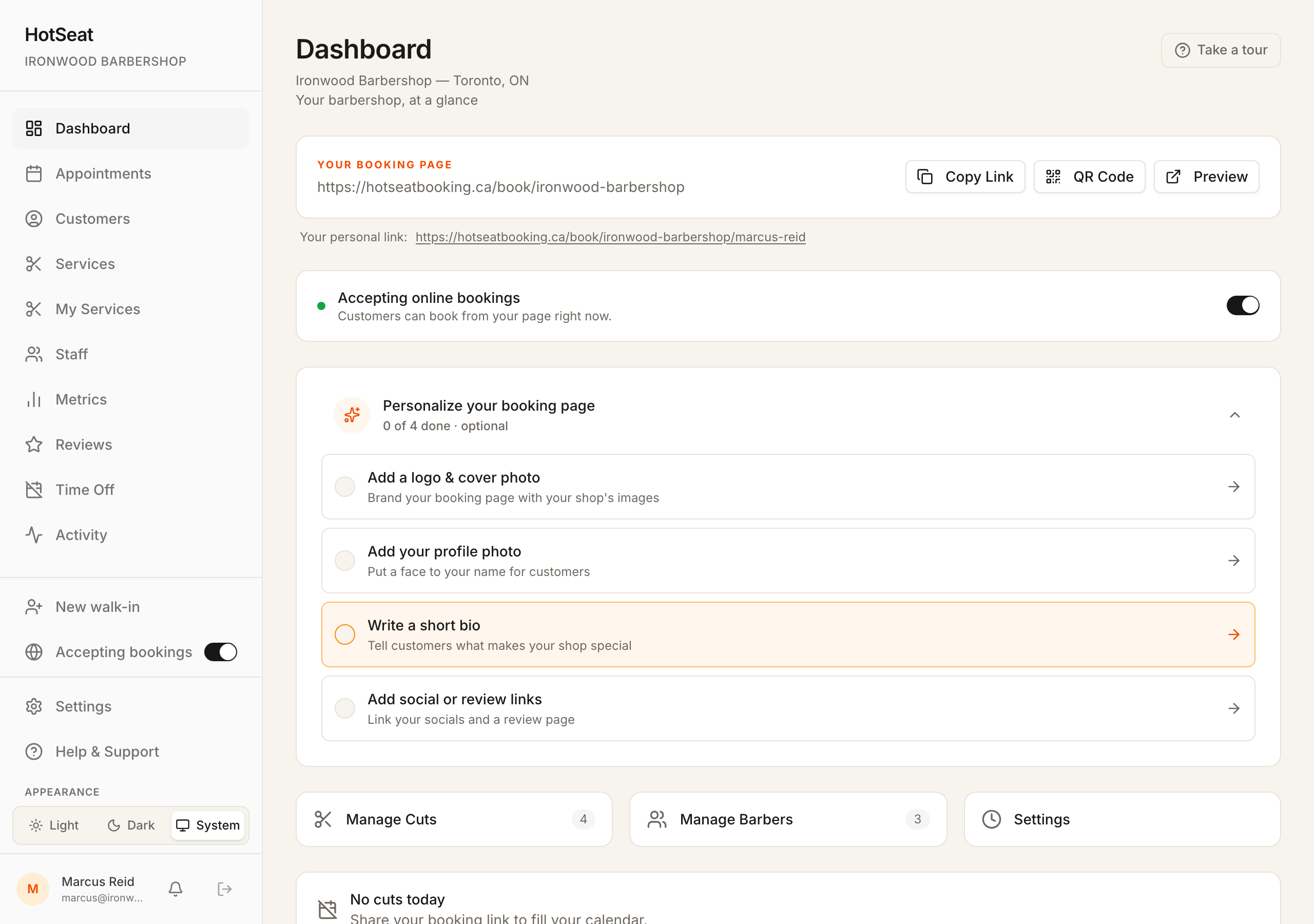Click the sparkle icon on Personalize card
The image size is (1314, 924).
tap(352, 415)
